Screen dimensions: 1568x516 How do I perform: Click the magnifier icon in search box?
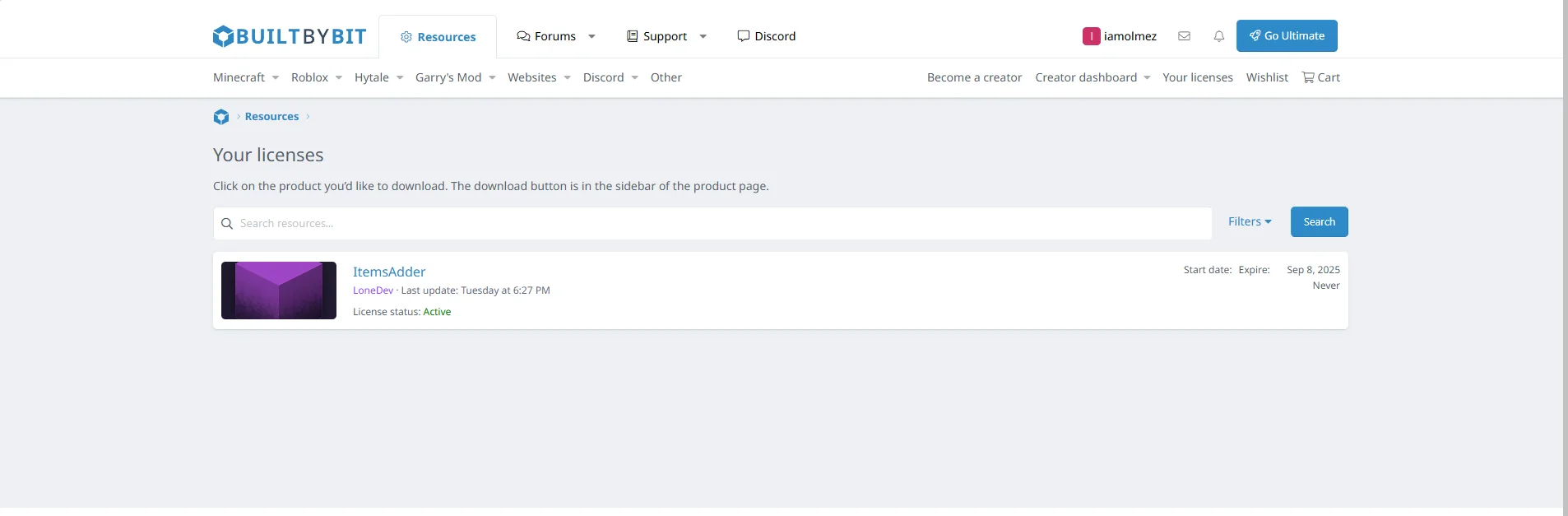227,224
